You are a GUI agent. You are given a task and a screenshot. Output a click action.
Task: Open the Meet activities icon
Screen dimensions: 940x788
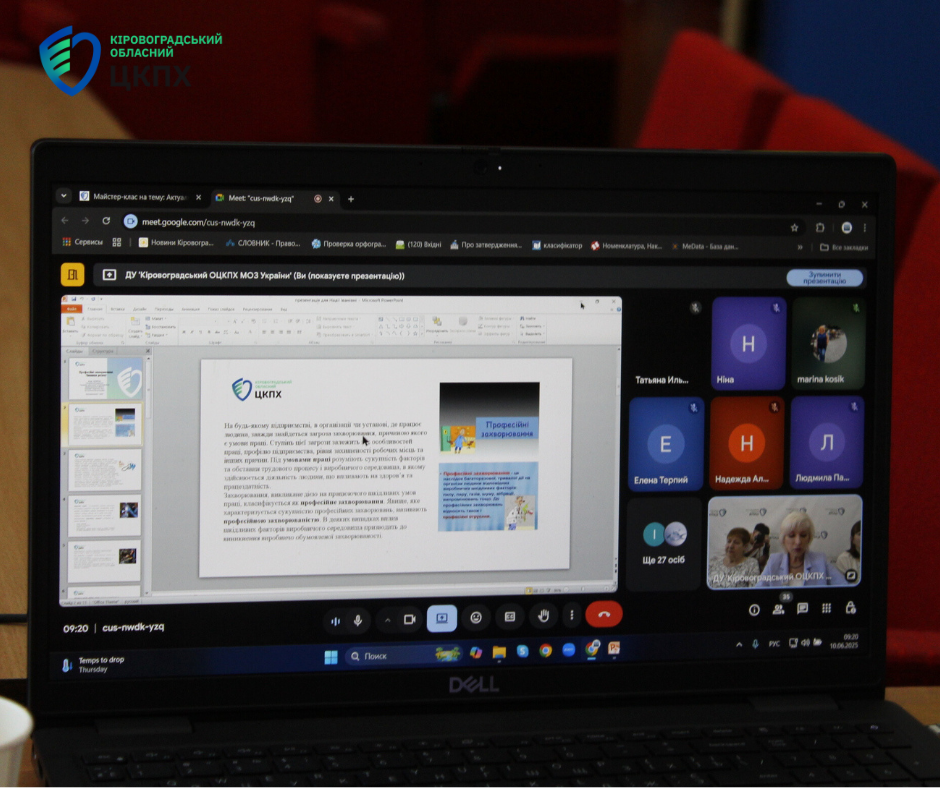coord(826,608)
